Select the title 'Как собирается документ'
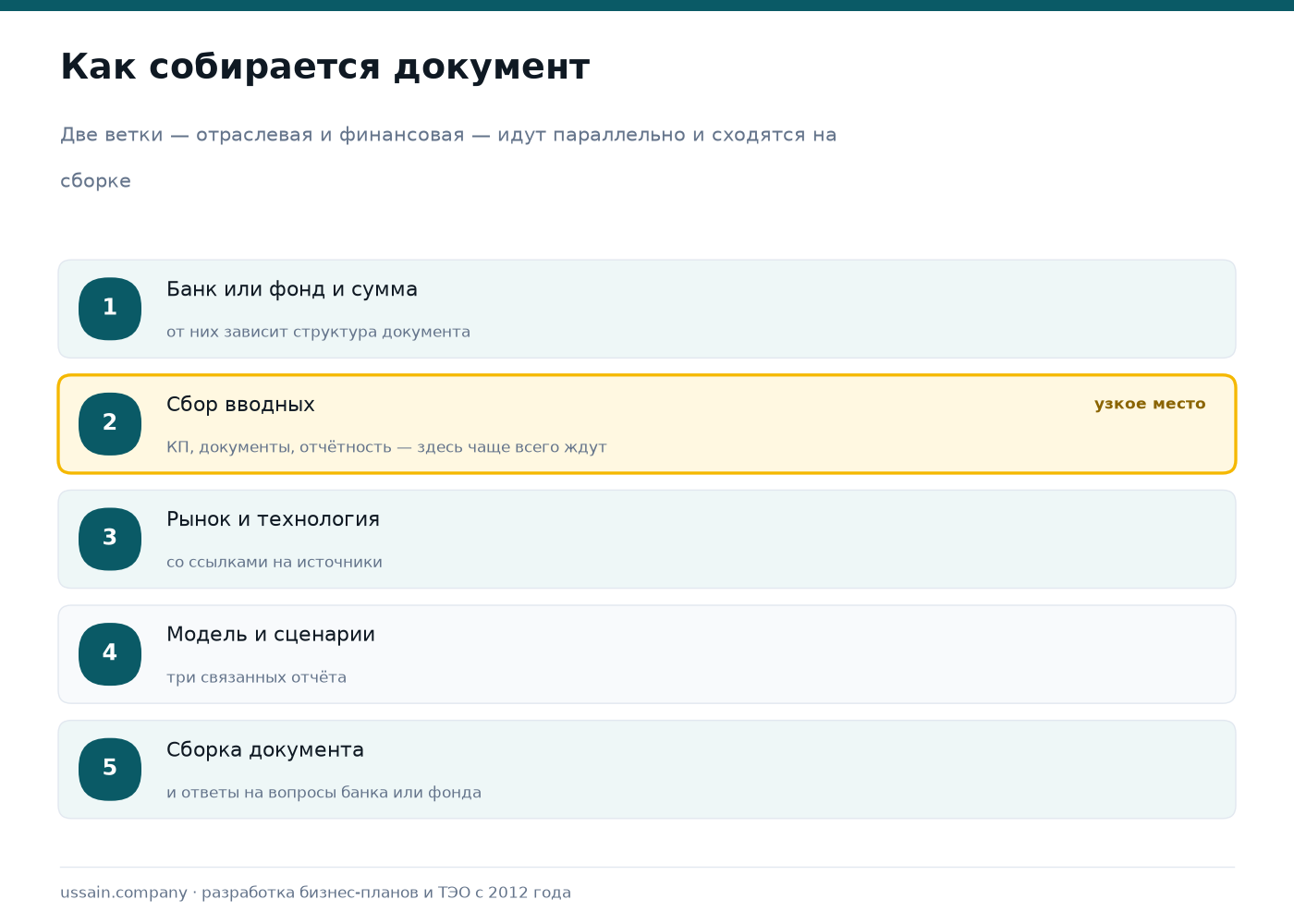Screen dimensions: 1294x924 click(324, 67)
